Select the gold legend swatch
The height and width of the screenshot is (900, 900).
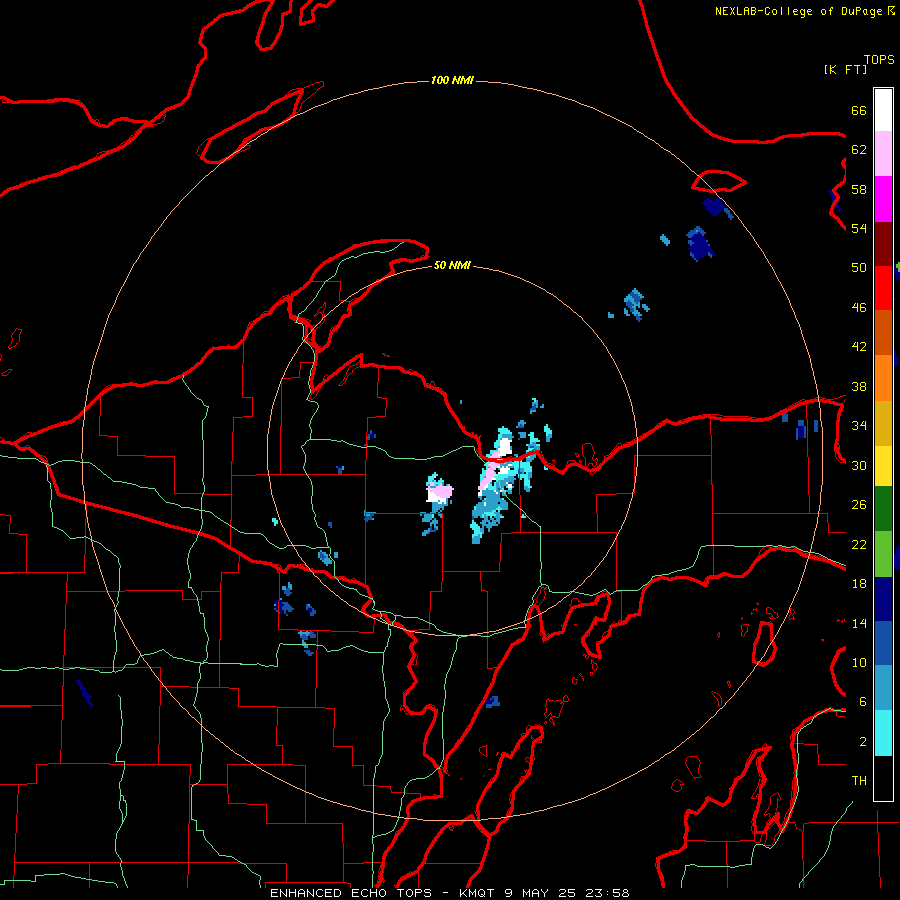point(883,423)
